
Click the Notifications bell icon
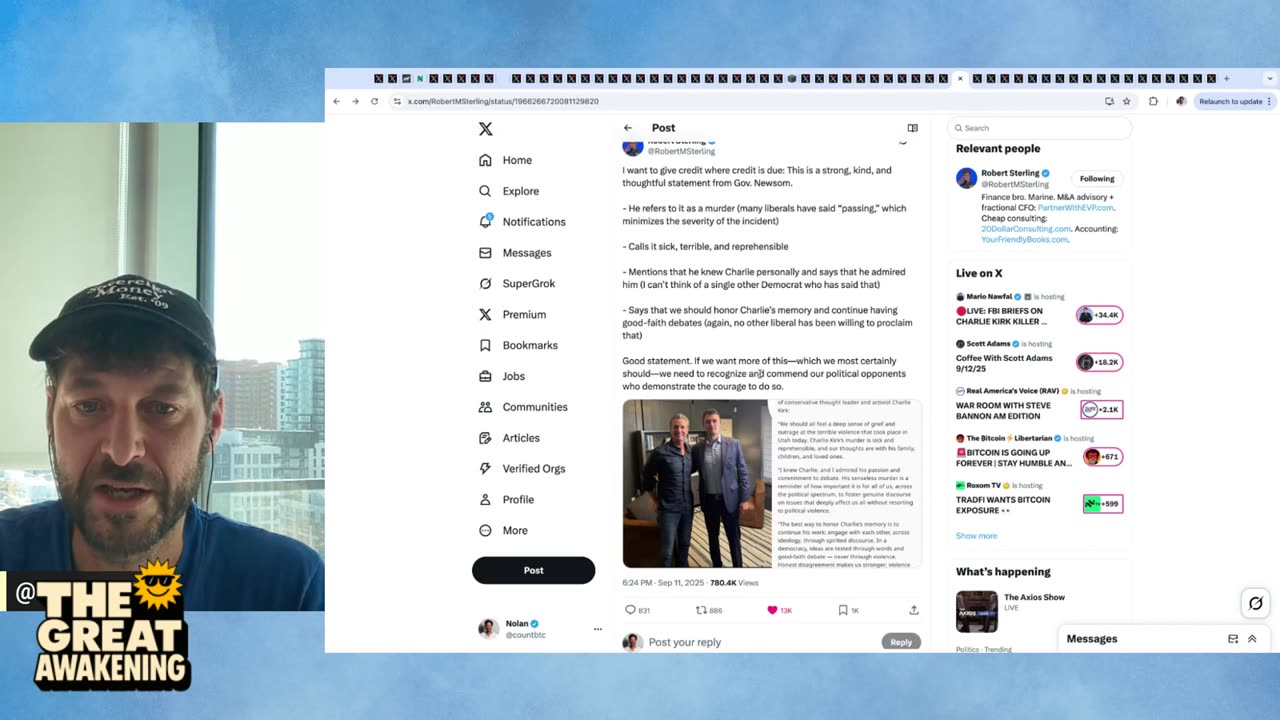pos(485,221)
